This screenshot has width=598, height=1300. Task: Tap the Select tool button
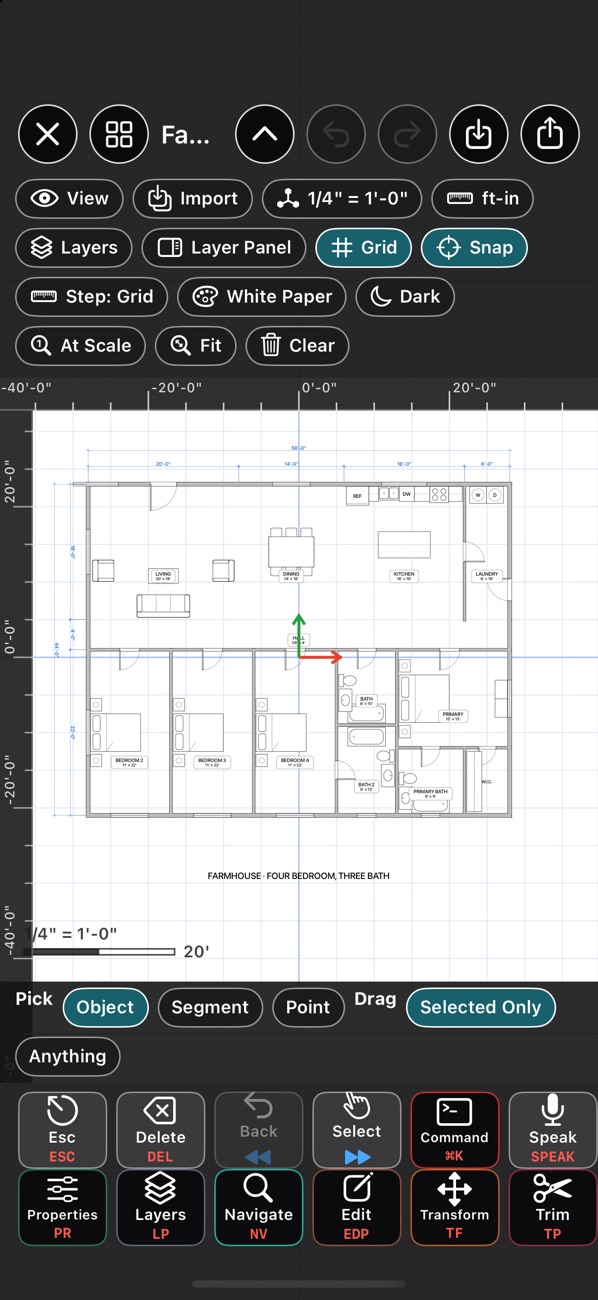coord(356,1130)
